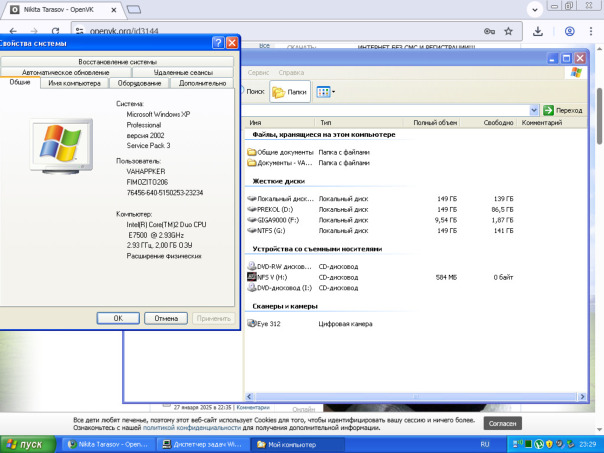Select the Общие tab
Image resolution: width=604 pixels, height=453 pixels.
(x=20, y=82)
